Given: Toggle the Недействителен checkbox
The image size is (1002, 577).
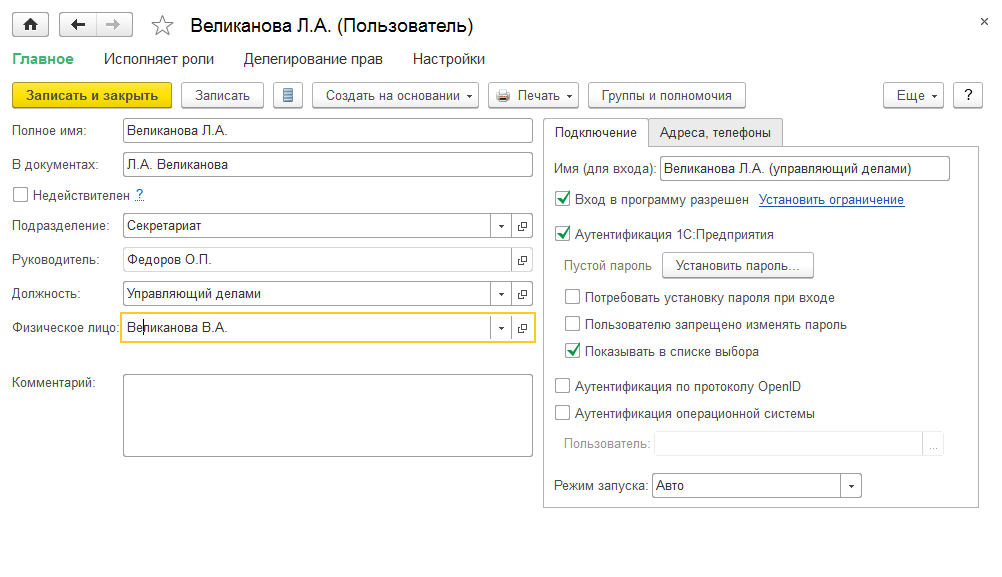Looking at the screenshot, I should (19, 195).
